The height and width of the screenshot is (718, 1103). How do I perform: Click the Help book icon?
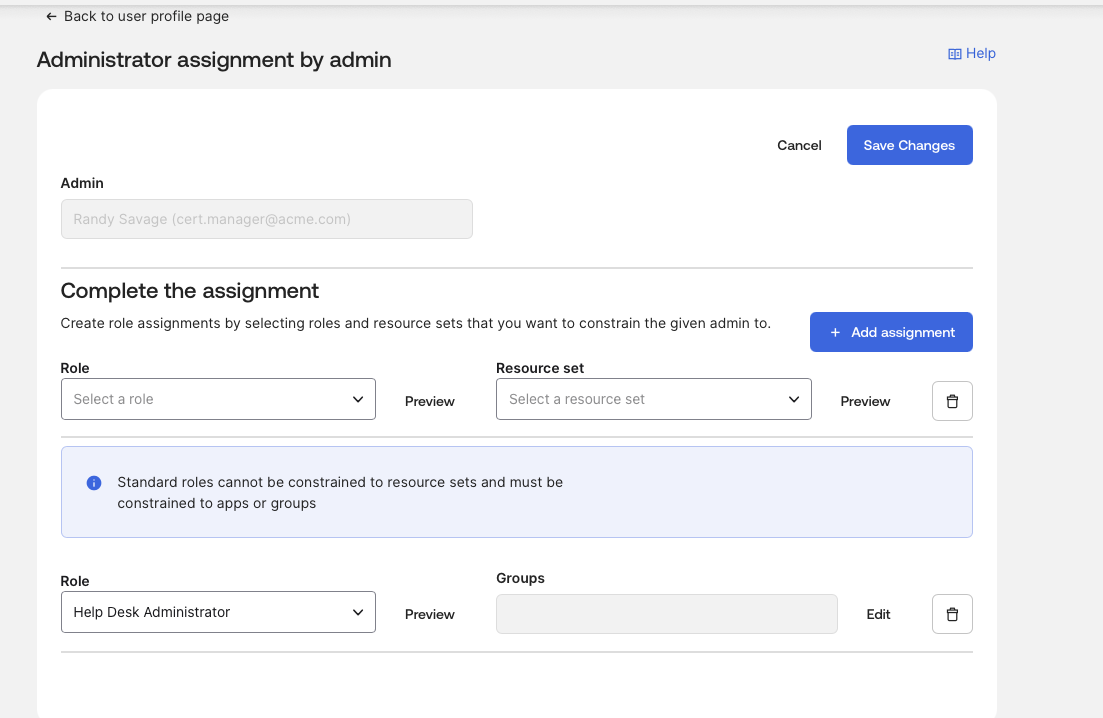click(955, 54)
